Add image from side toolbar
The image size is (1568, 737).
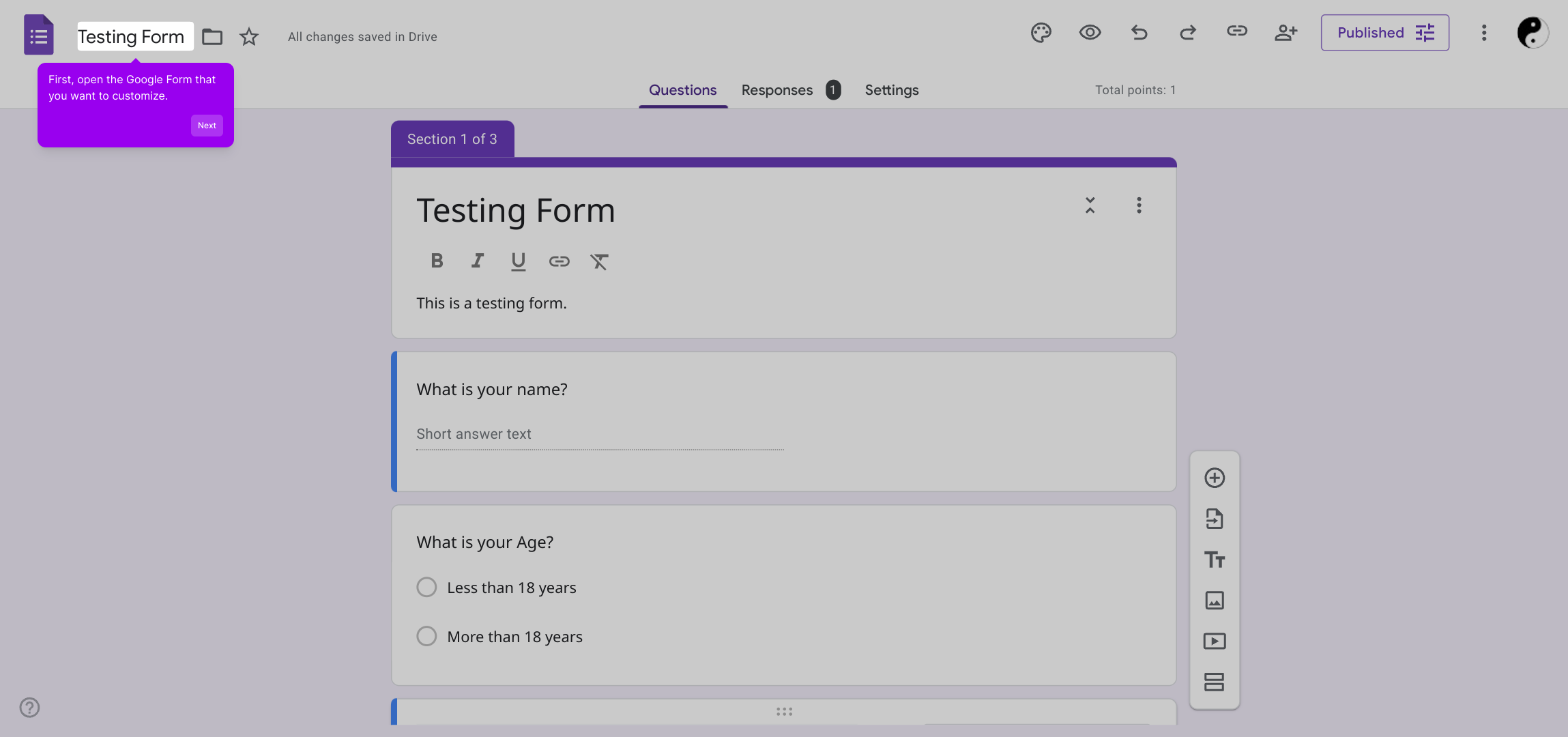(x=1215, y=601)
